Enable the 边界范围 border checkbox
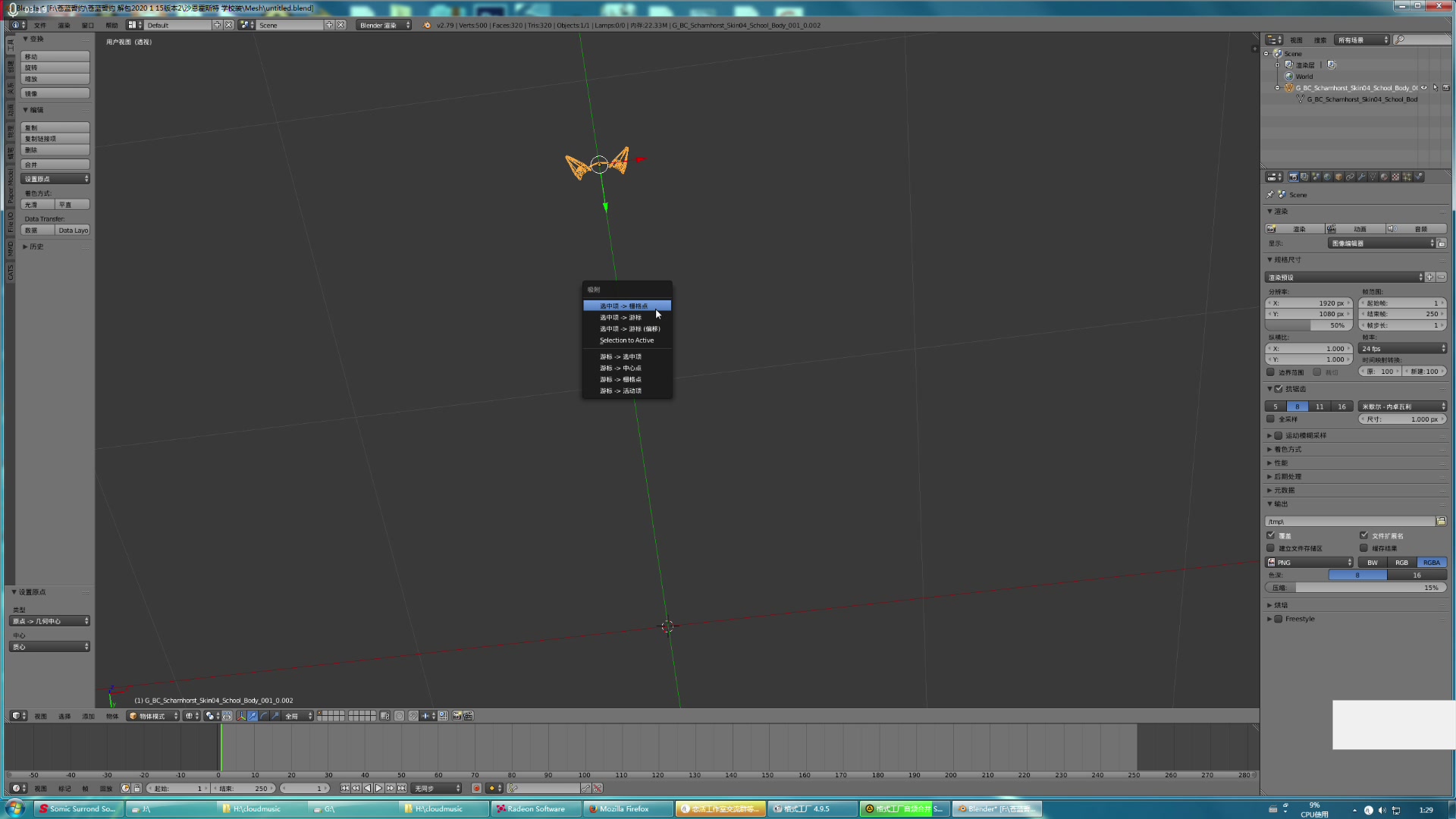Image resolution: width=1456 pixels, height=819 pixels. 1271,372
